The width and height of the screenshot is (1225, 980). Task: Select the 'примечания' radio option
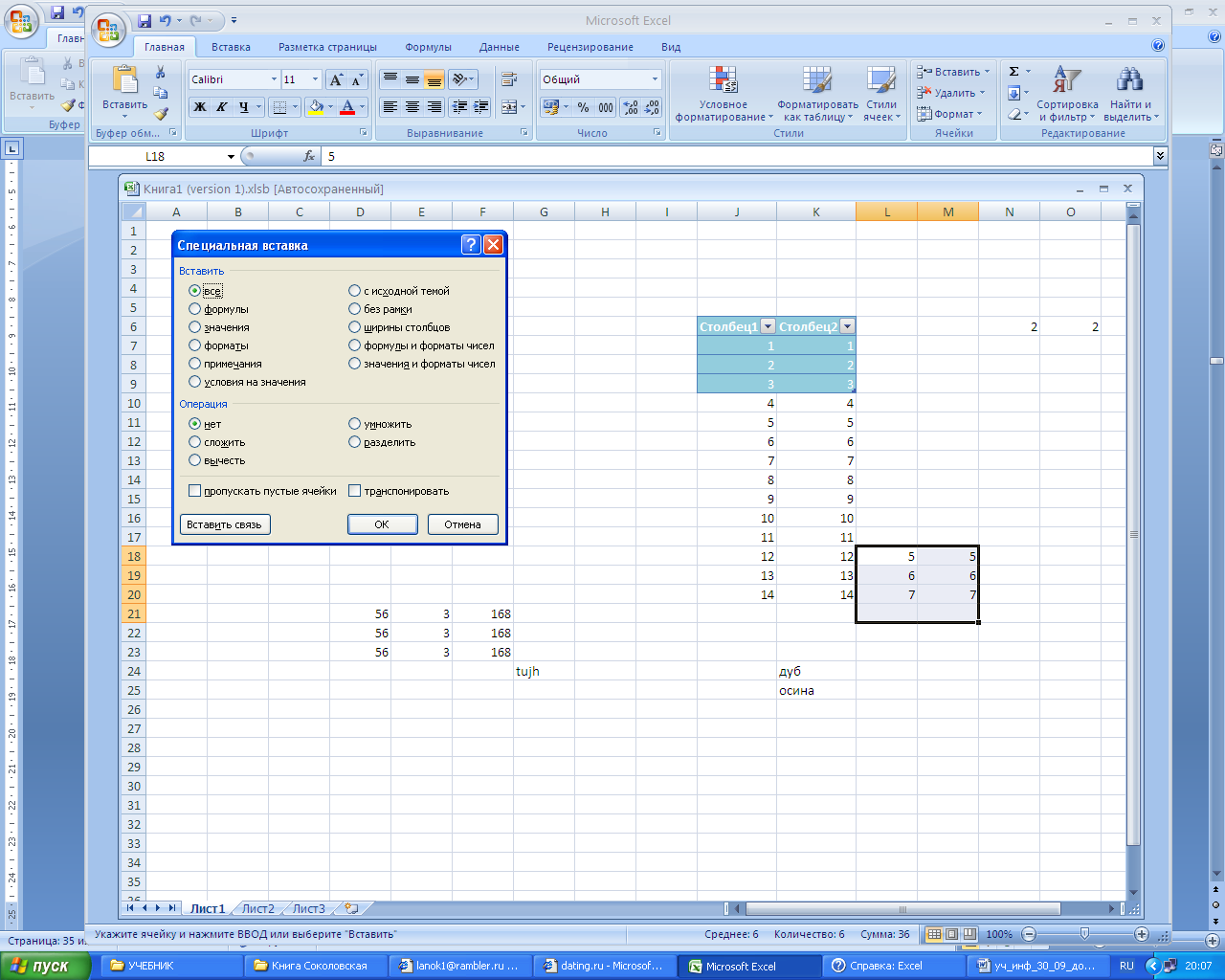(x=195, y=364)
